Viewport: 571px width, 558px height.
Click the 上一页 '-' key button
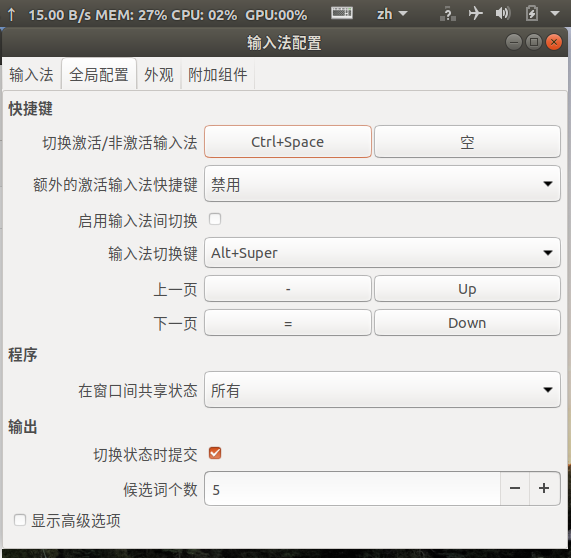[288, 289]
